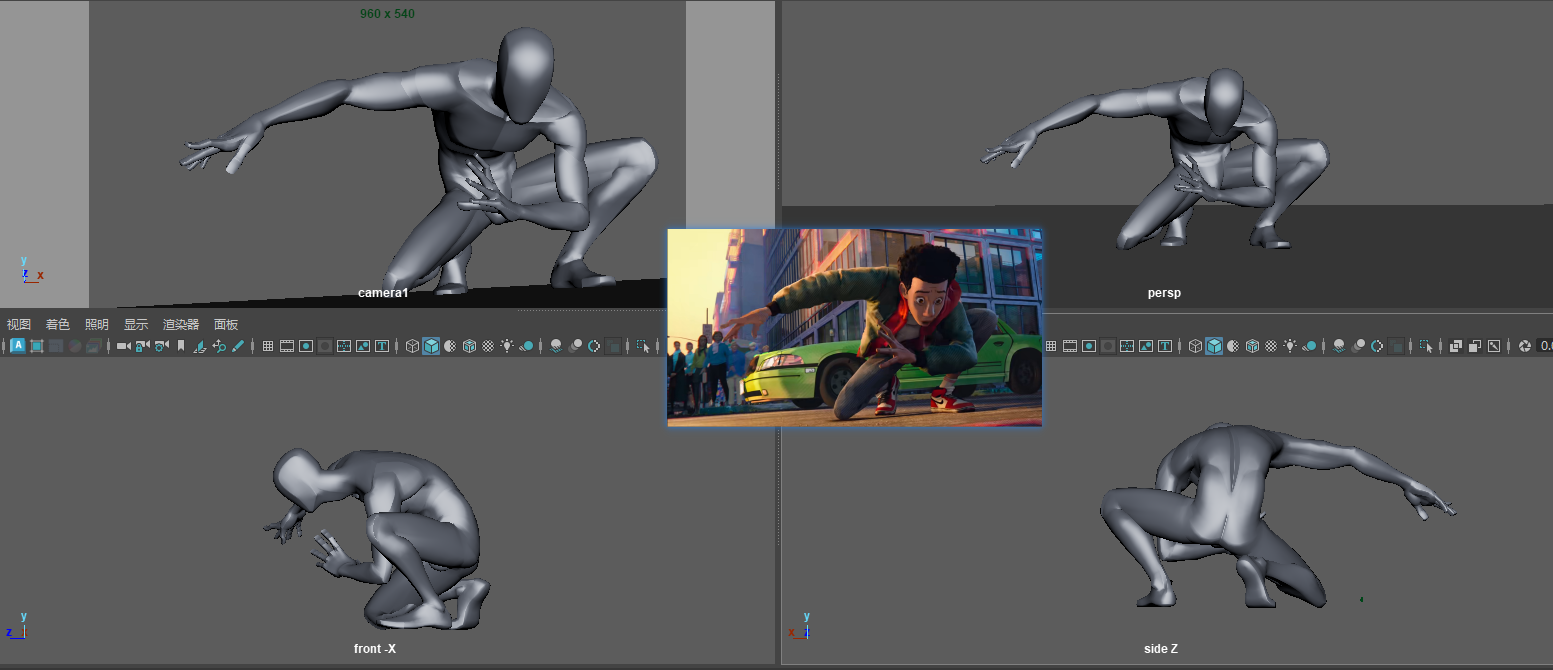
Task: Open the 渲染器 menu
Action: [x=181, y=324]
